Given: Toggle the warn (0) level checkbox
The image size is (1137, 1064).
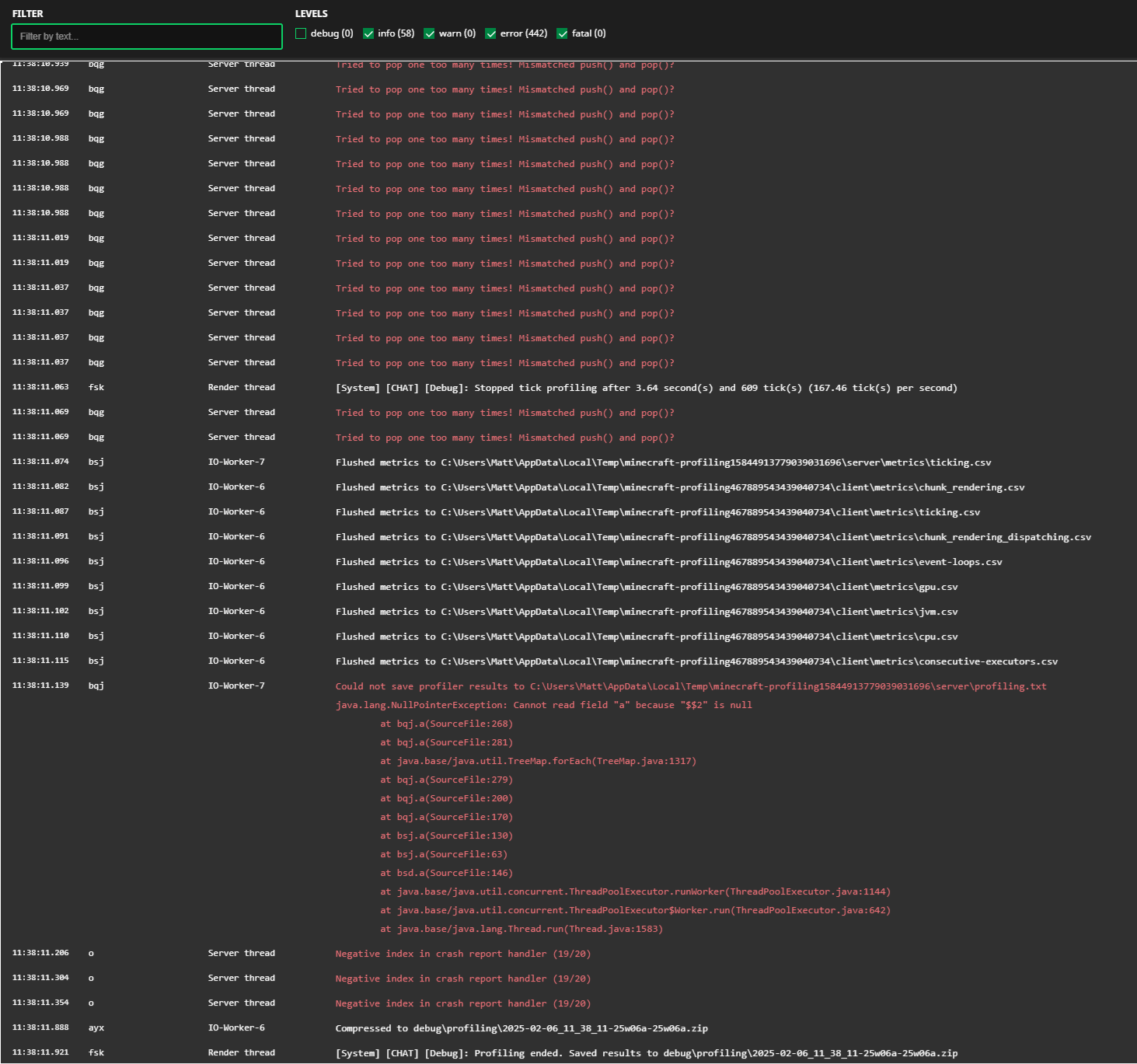Looking at the screenshot, I should pos(429,33).
